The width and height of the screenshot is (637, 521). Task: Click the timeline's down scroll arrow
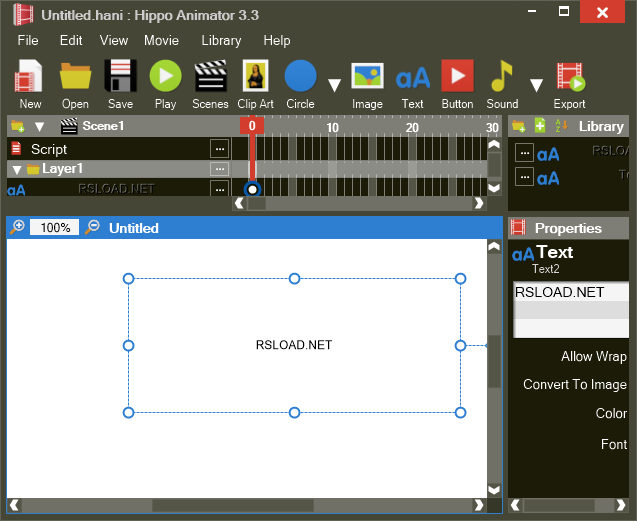click(x=494, y=188)
